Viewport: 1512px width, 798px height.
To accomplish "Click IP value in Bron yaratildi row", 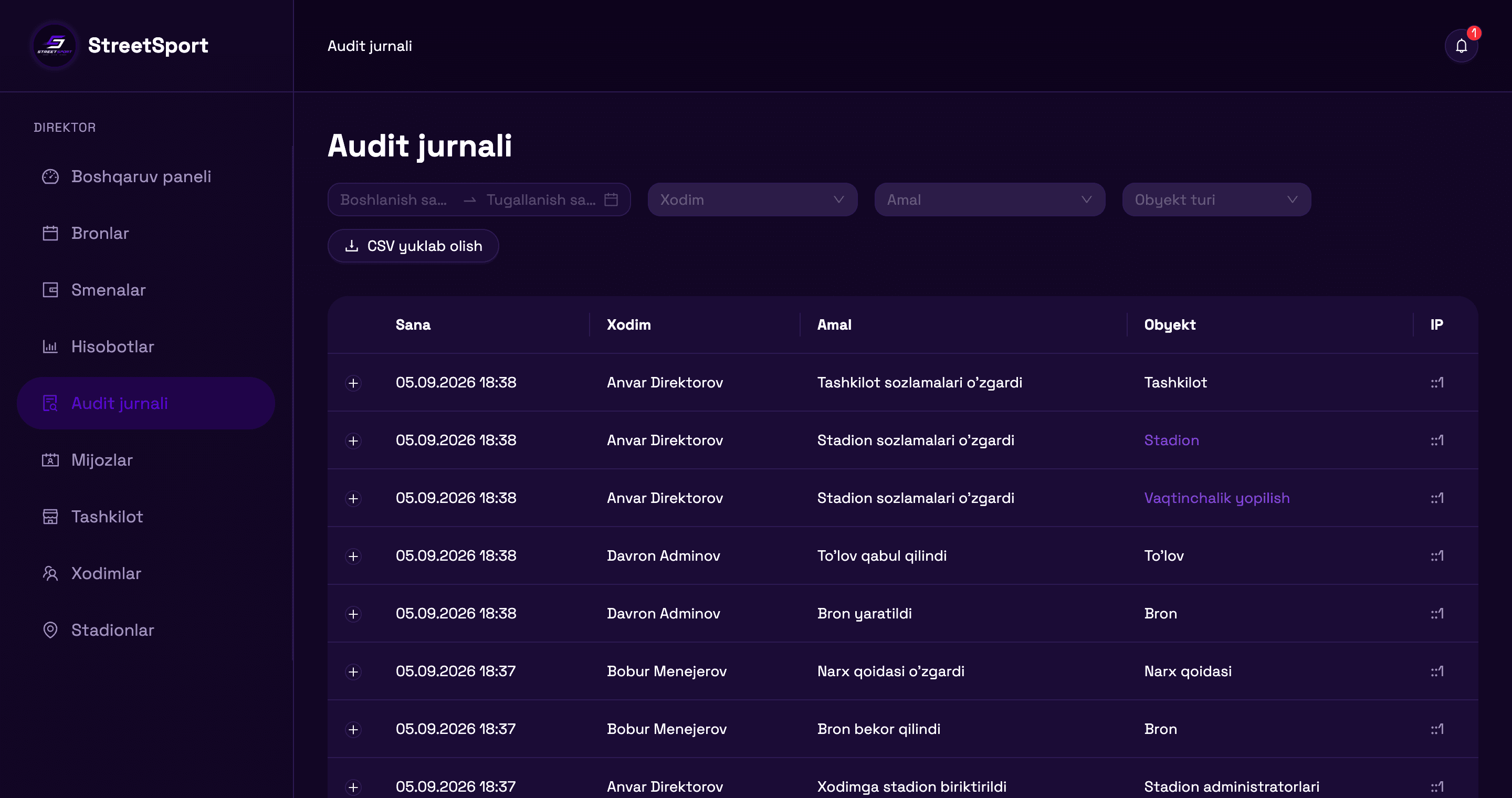I will click(x=1437, y=614).
